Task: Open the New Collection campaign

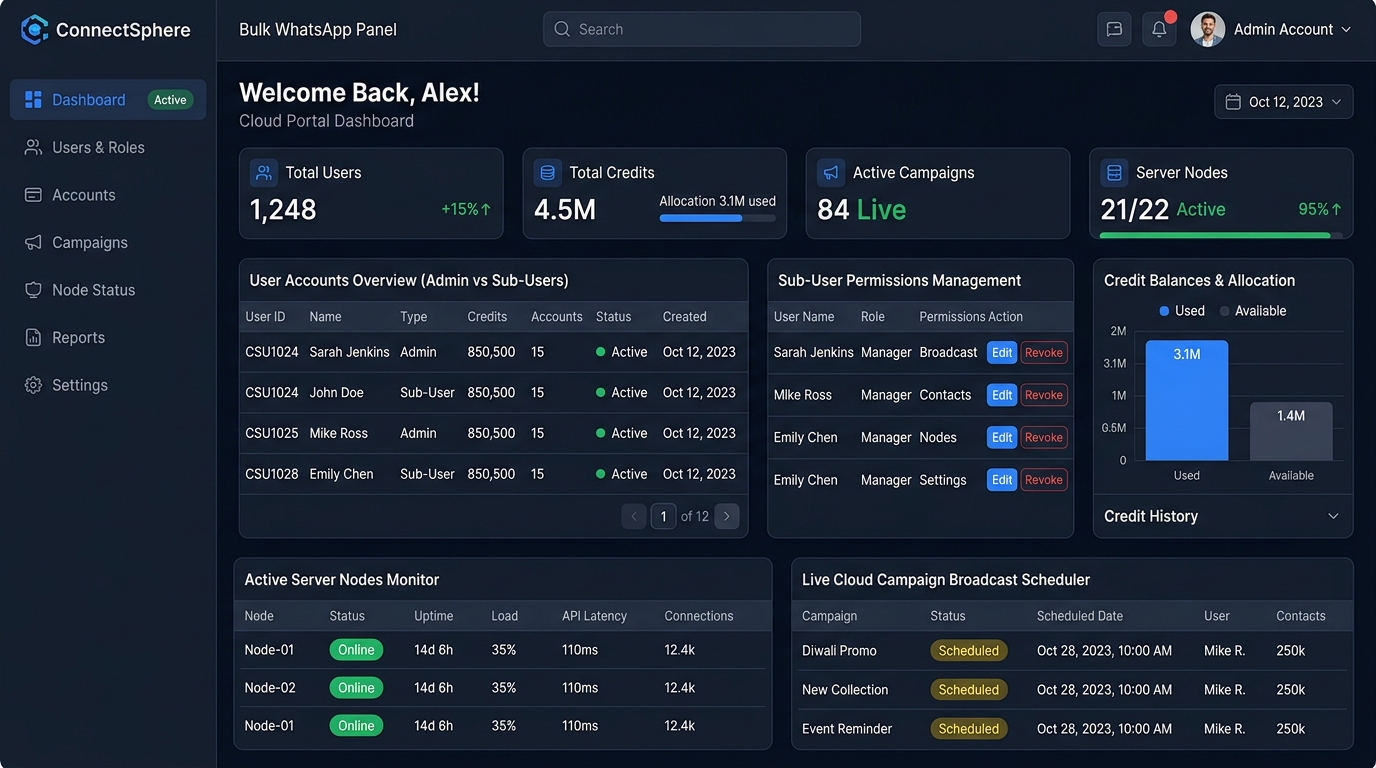Action: 845,690
